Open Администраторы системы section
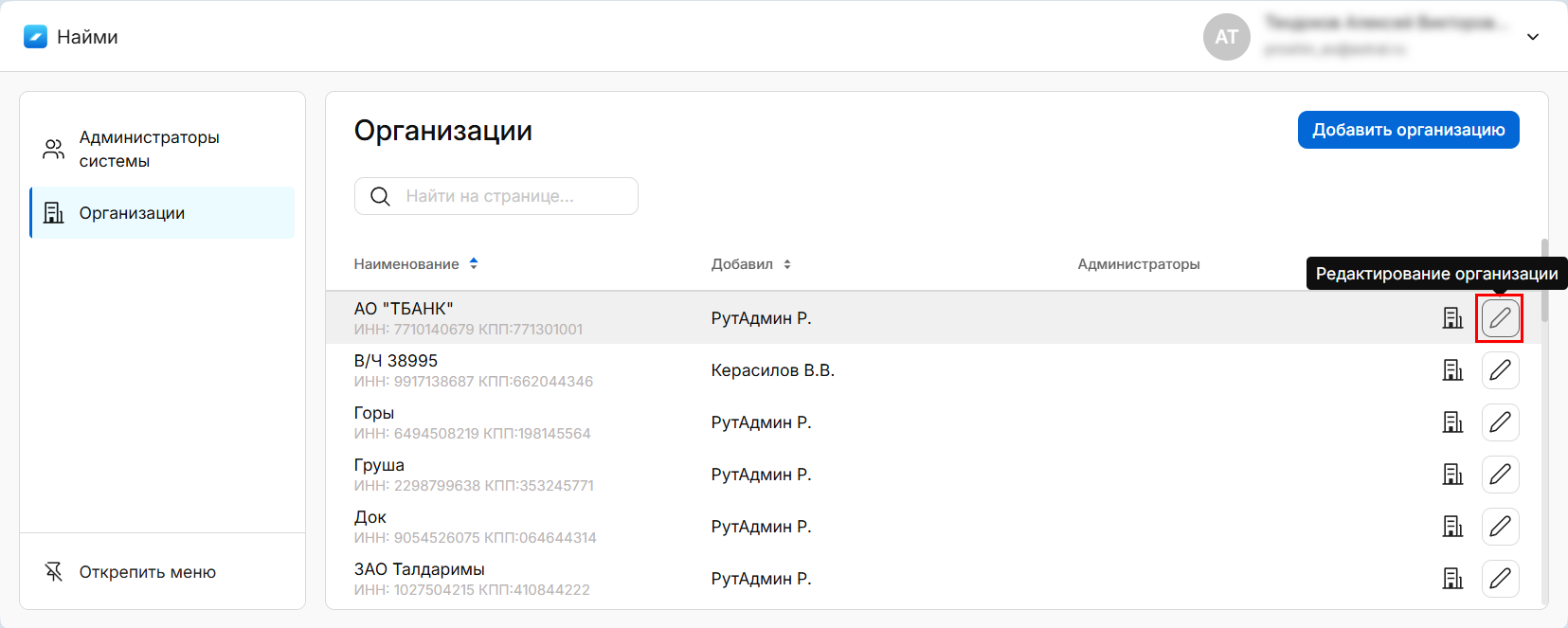This screenshot has height=628, width=1568. [x=149, y=149]
